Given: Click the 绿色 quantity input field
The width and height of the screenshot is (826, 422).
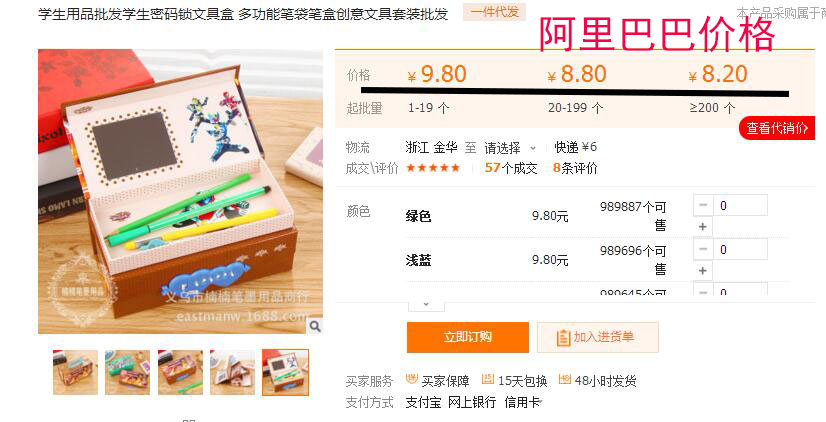Looking at the screenshot, I should pos(740,205).
